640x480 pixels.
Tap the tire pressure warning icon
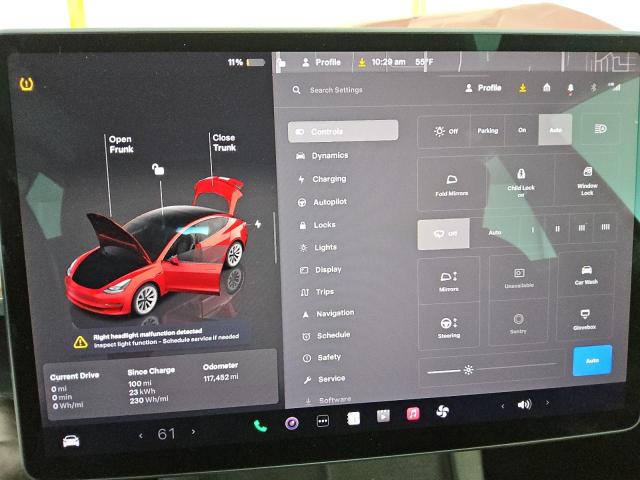(27, 84)
